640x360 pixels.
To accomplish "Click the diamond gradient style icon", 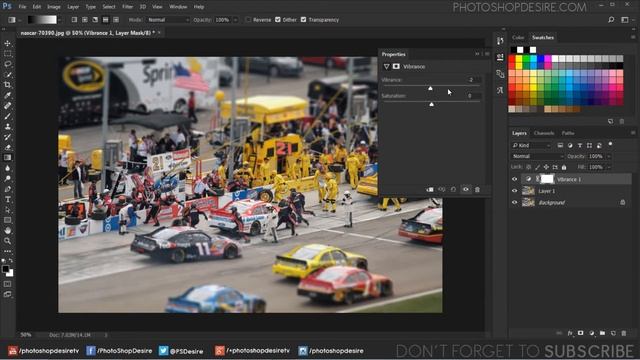I will coord(116,20).
